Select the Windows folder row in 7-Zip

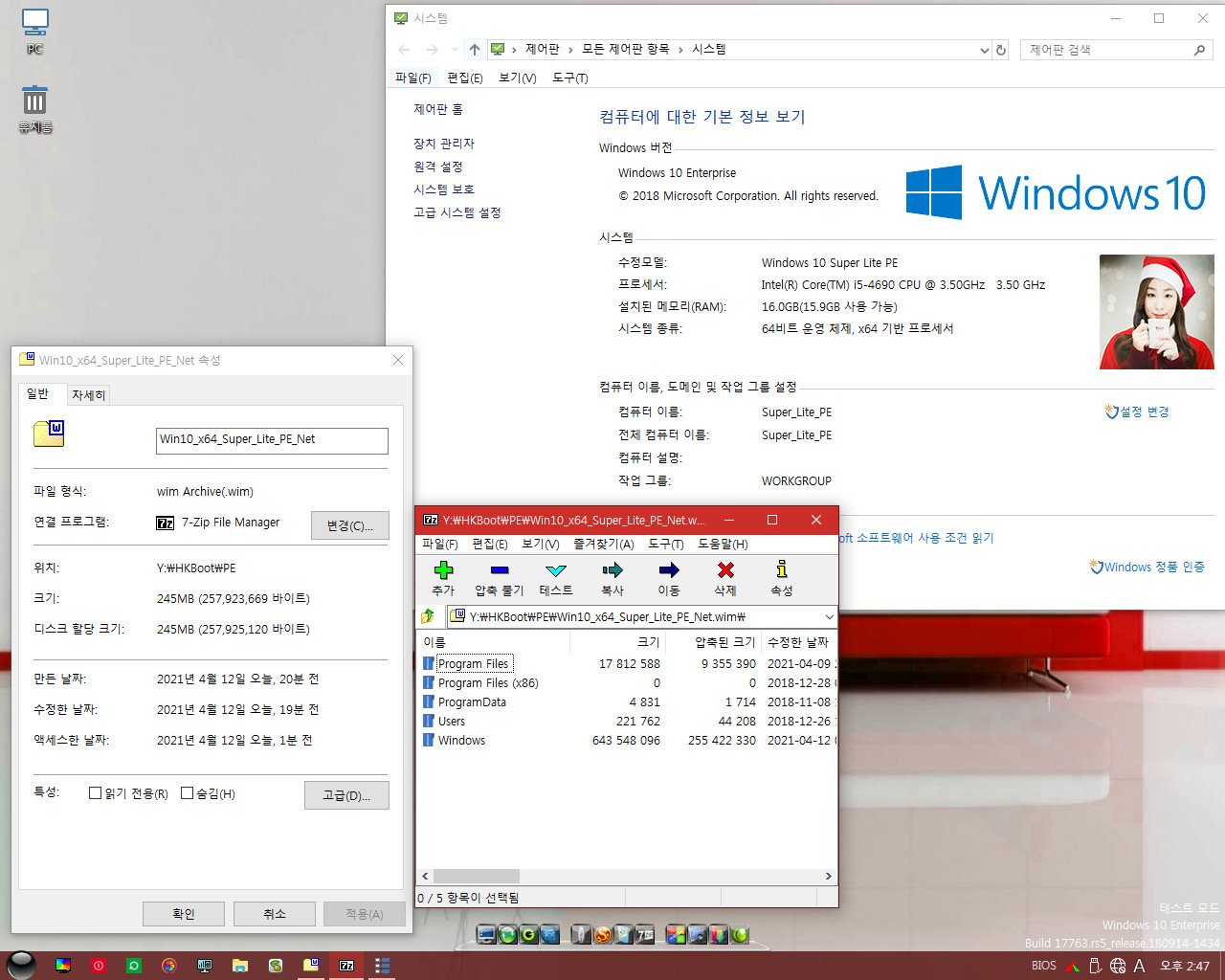point(628,740)
